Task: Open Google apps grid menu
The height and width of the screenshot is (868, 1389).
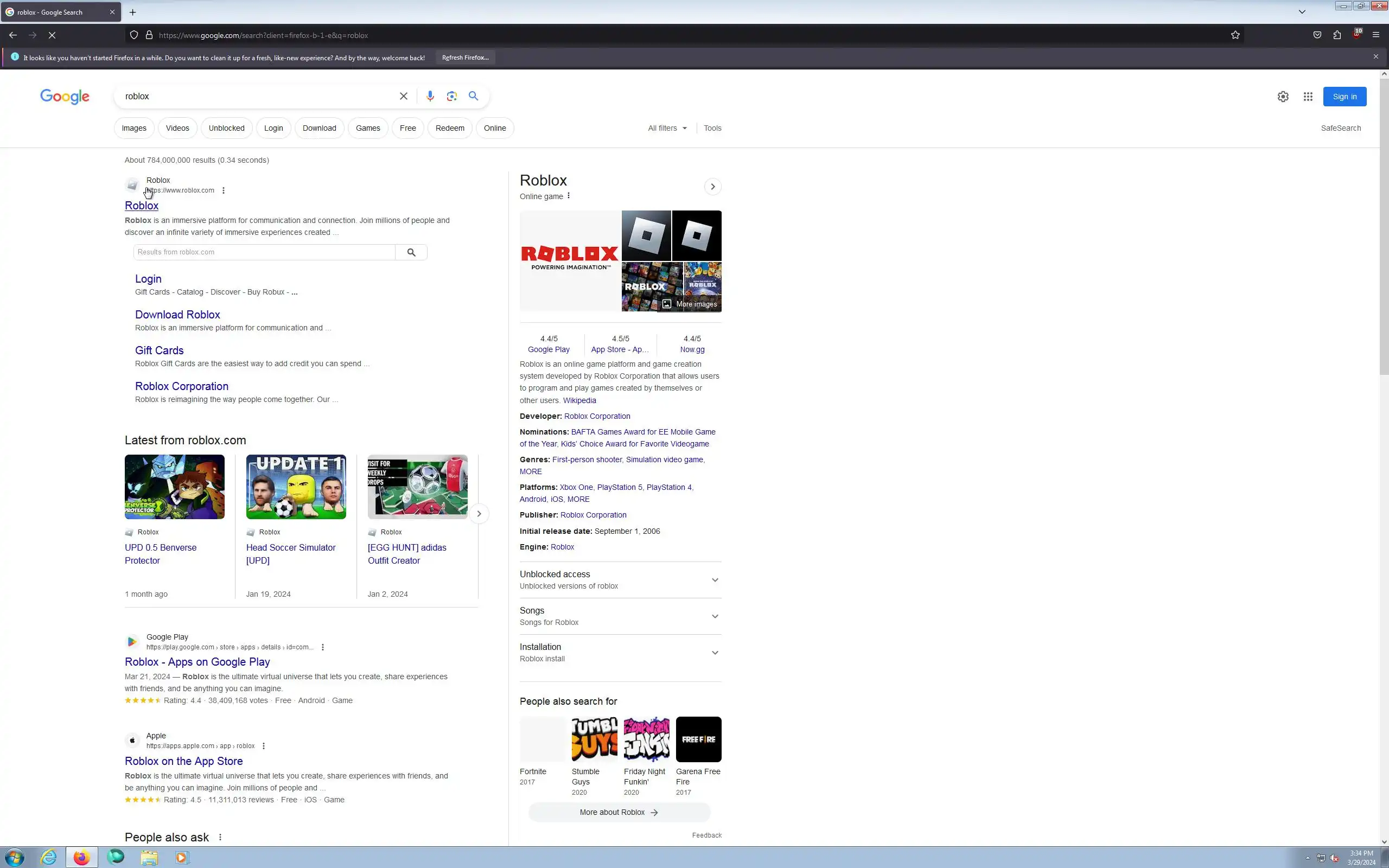Action: (x=1308, y=97)
